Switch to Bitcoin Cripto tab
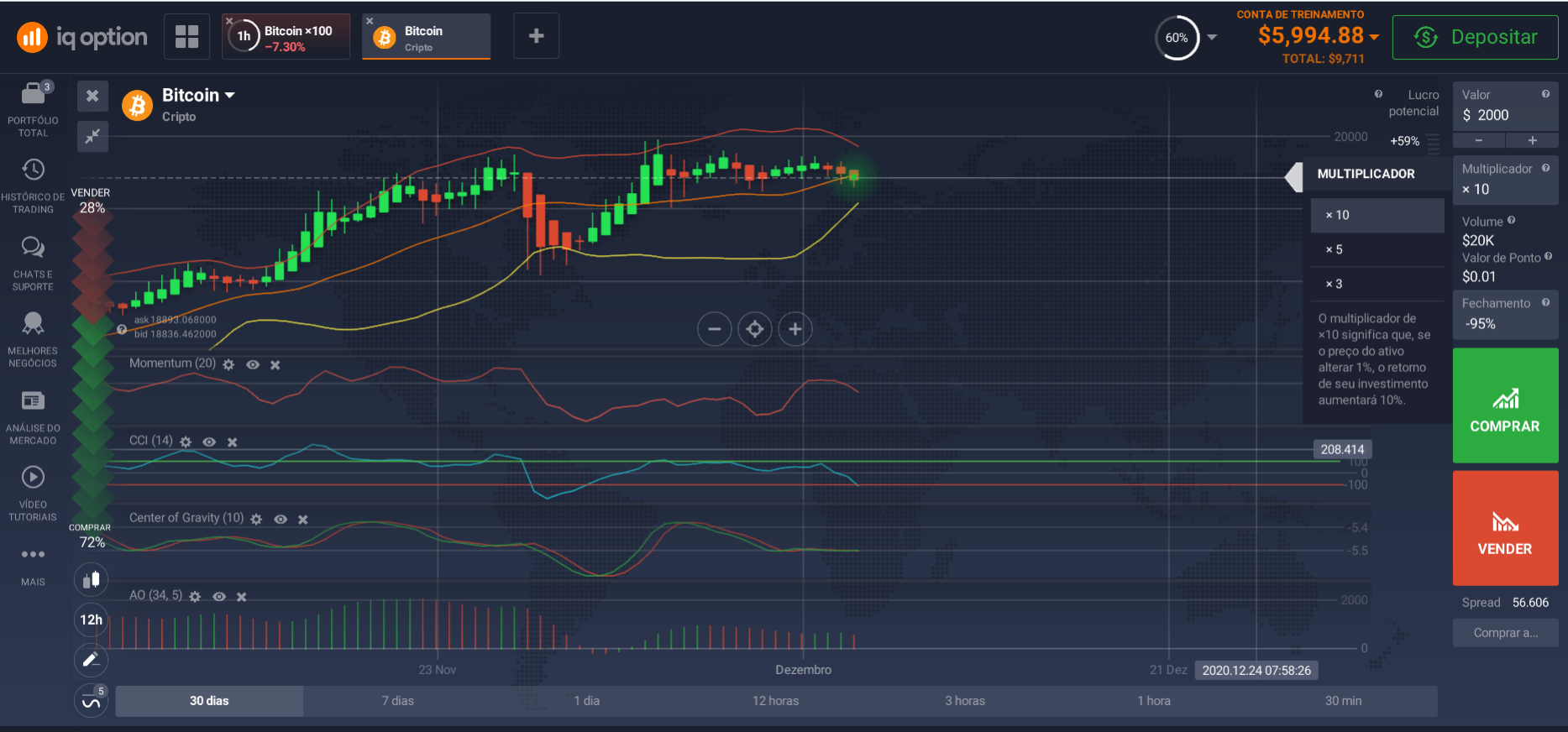 [427, 37]
